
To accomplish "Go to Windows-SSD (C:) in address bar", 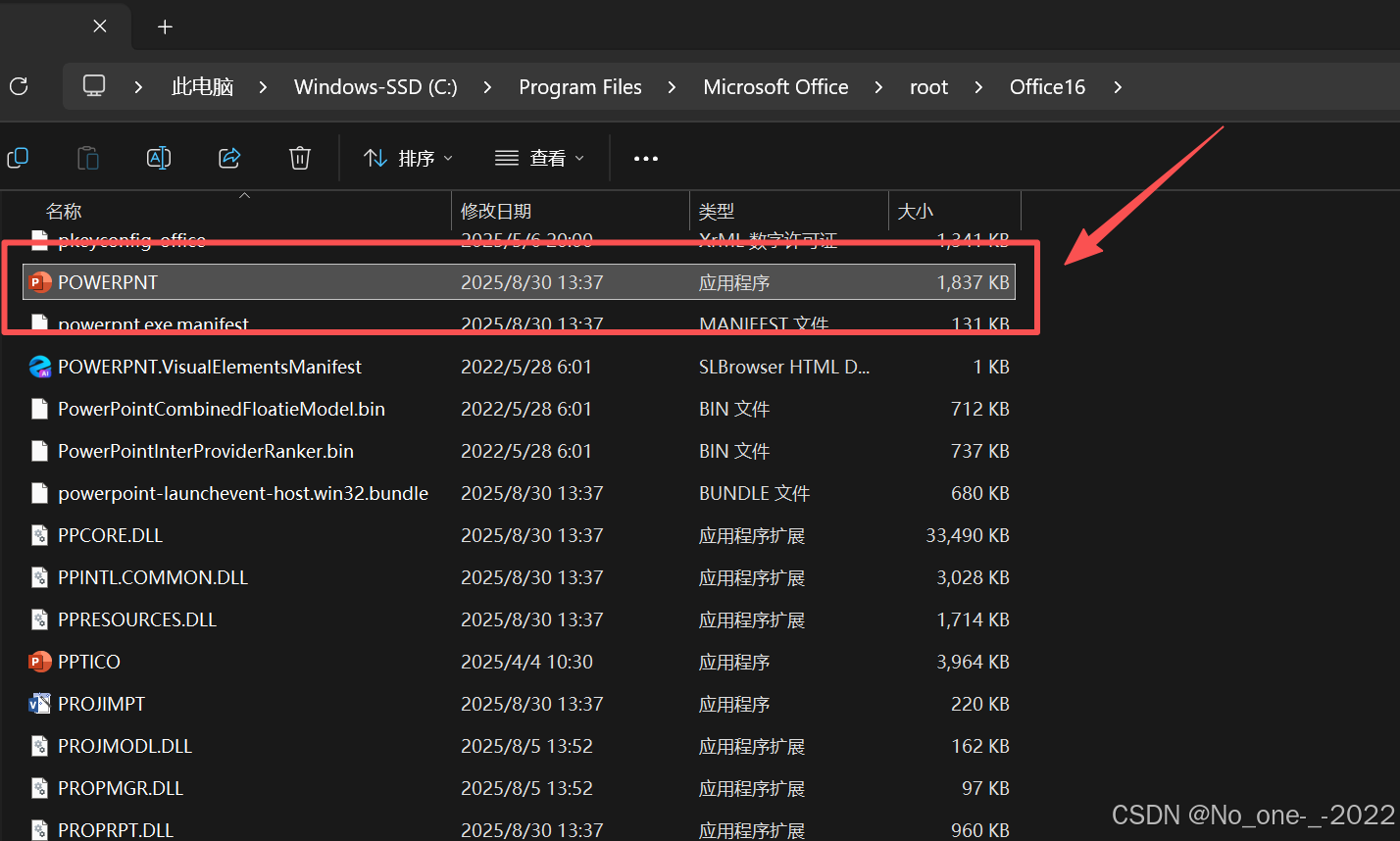I will [x=375, y=87].
